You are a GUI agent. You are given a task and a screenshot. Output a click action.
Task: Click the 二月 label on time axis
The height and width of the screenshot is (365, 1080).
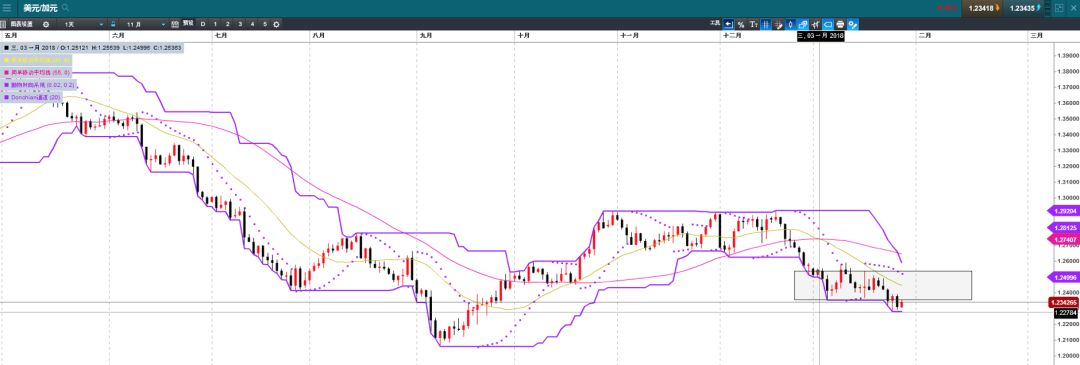point(924,35)
